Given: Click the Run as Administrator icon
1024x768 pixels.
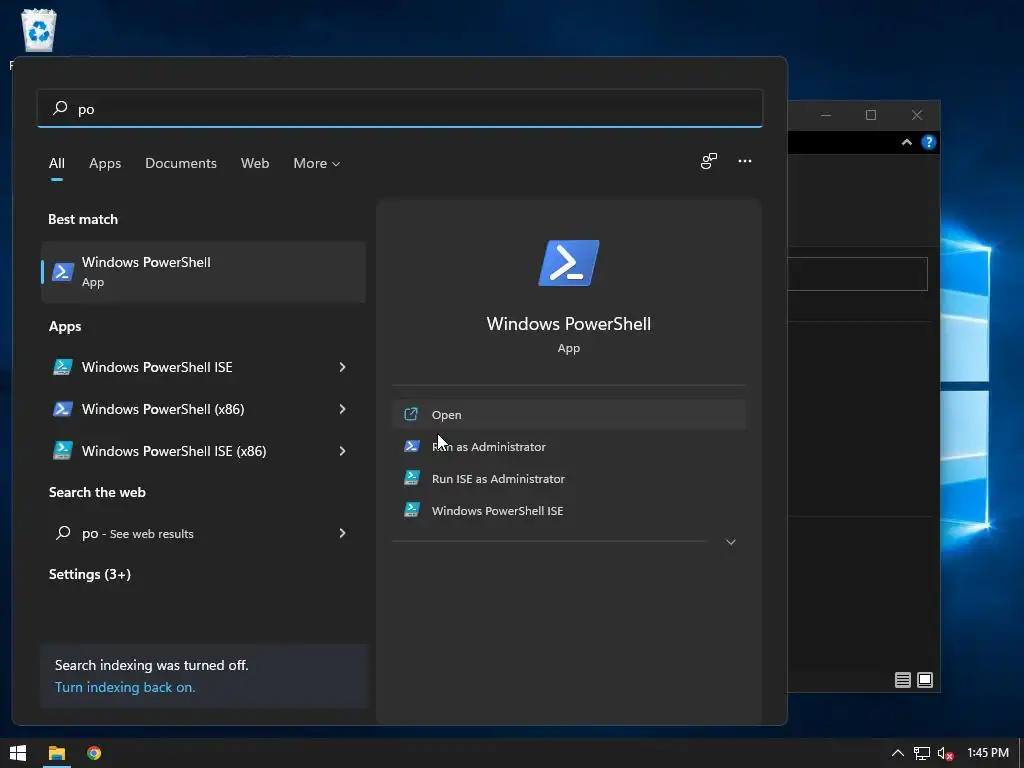Looking at the screenshot, I should [x=411, y=446].
